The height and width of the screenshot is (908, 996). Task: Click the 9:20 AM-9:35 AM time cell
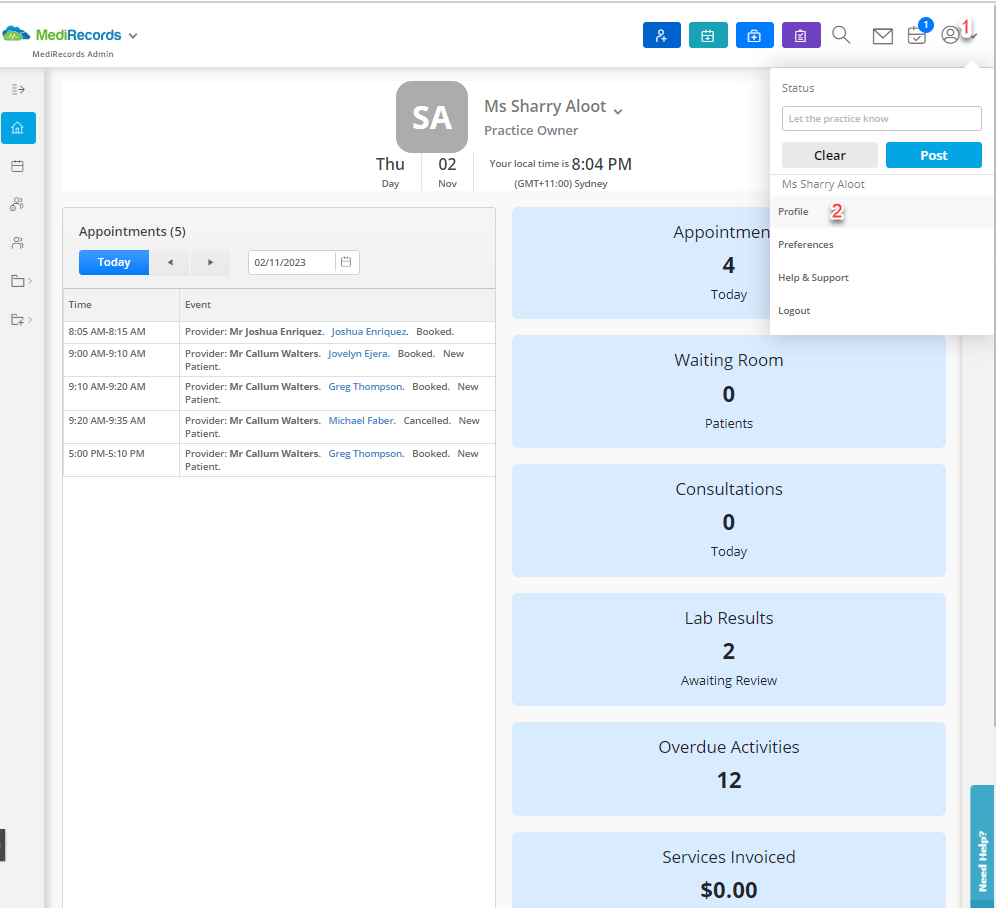click(121, 427)
